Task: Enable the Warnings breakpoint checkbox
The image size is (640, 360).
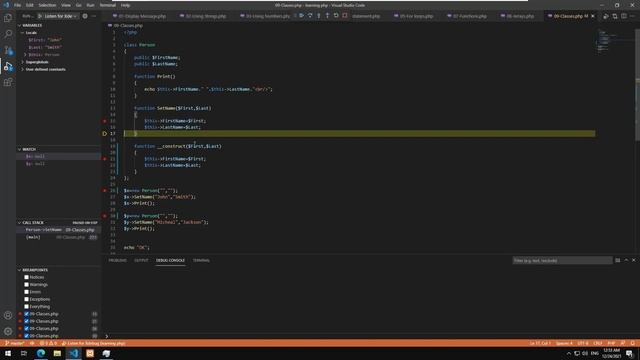Action: pos(27,284)
